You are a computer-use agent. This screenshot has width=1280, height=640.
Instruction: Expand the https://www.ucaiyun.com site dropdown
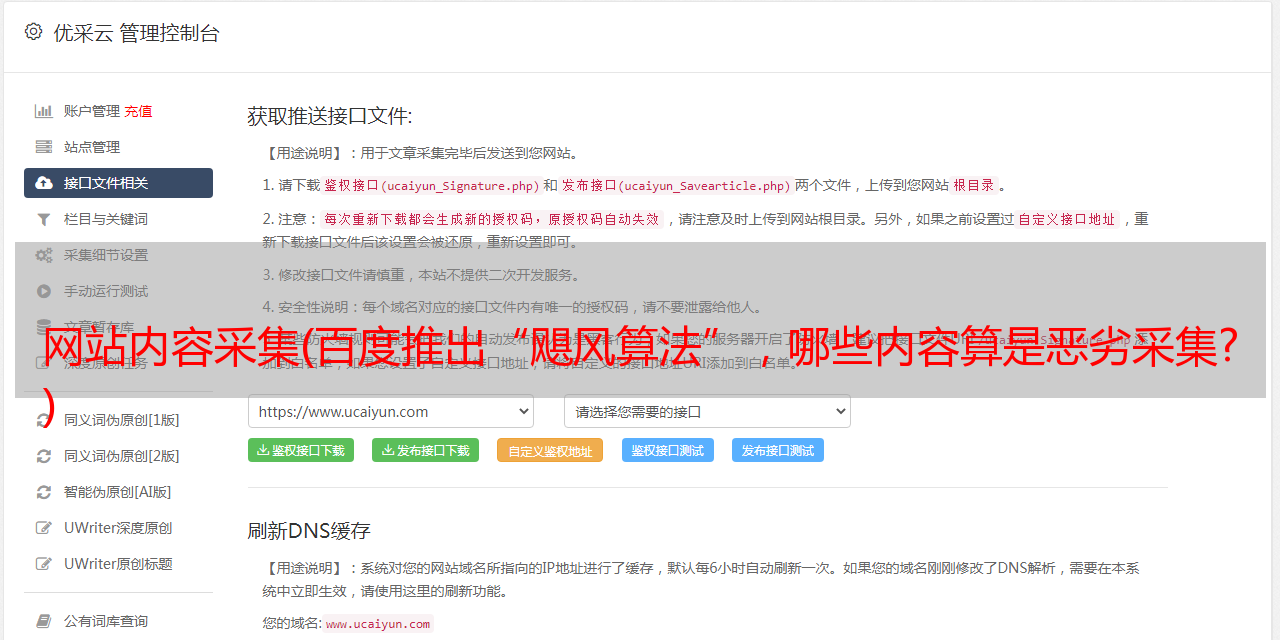point(391,412)
